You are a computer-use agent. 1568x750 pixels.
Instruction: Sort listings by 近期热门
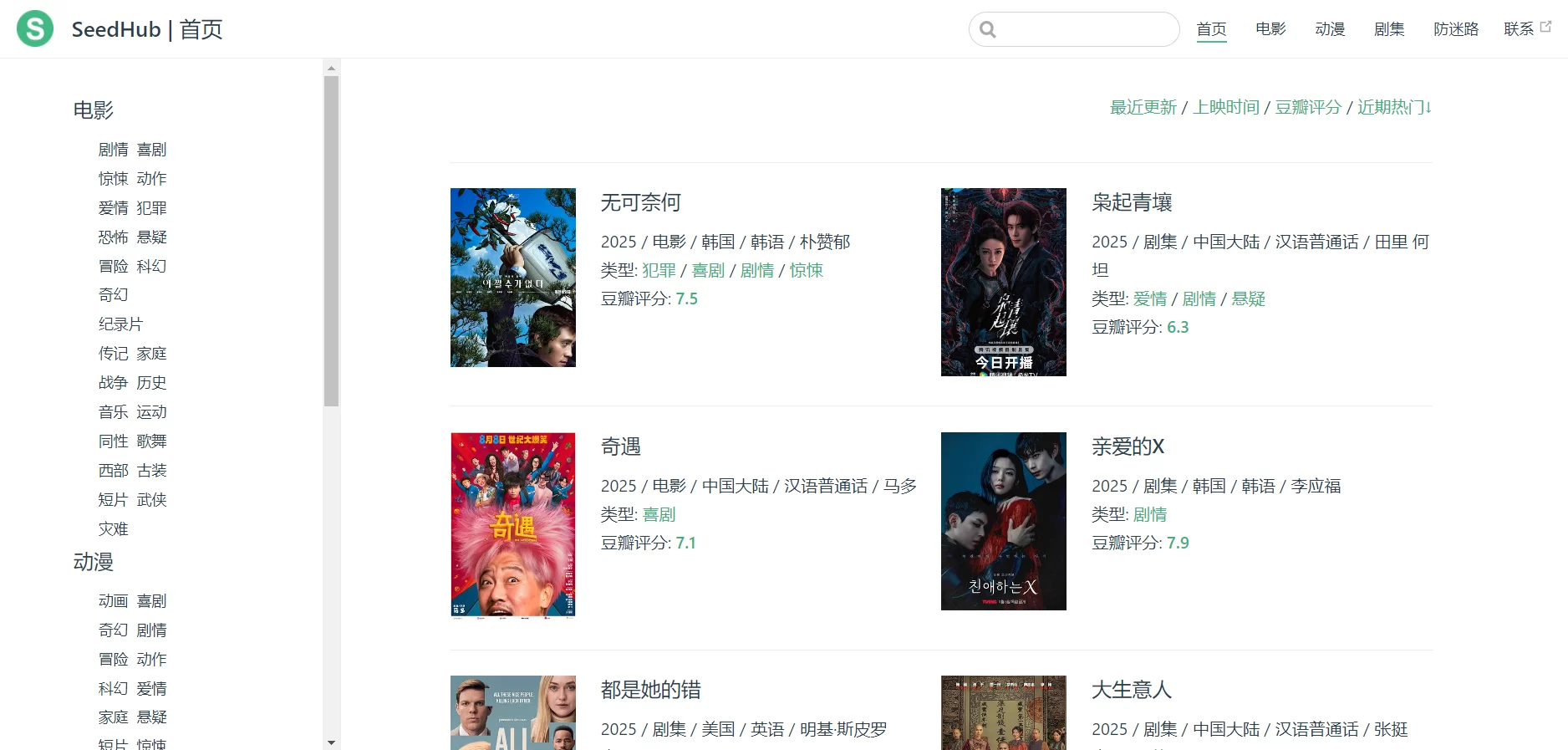click(1393, 107)
